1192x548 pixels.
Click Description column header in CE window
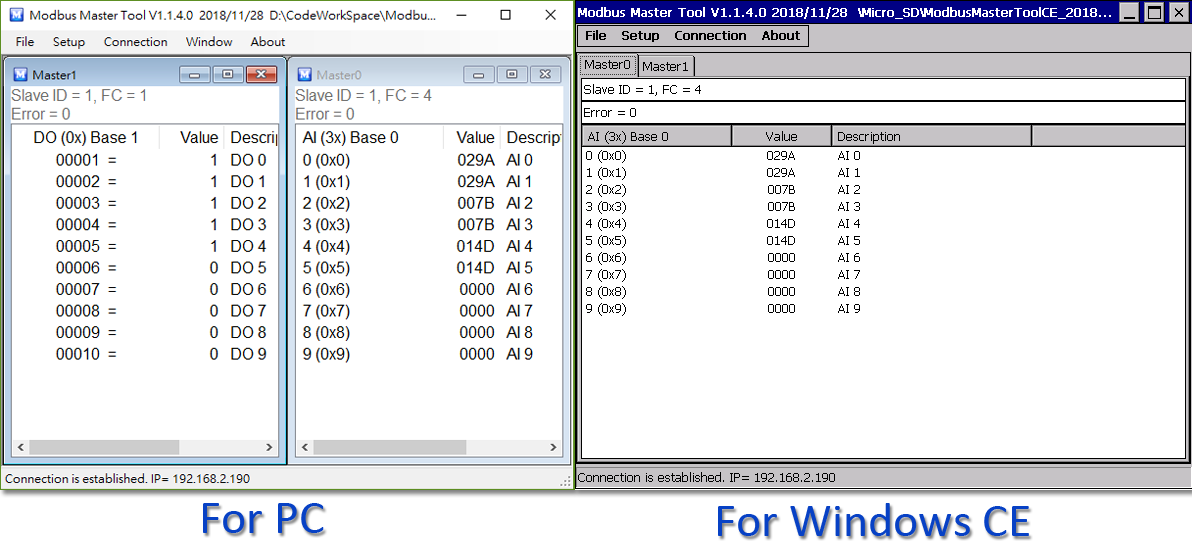(x=931, y=137)
